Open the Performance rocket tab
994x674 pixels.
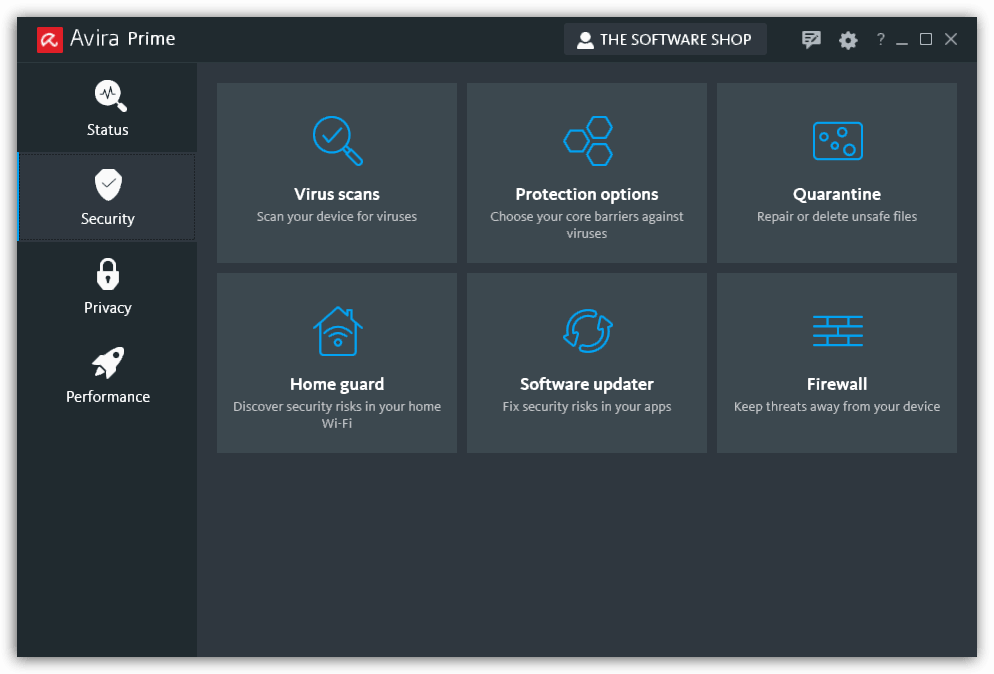point(107,375)
